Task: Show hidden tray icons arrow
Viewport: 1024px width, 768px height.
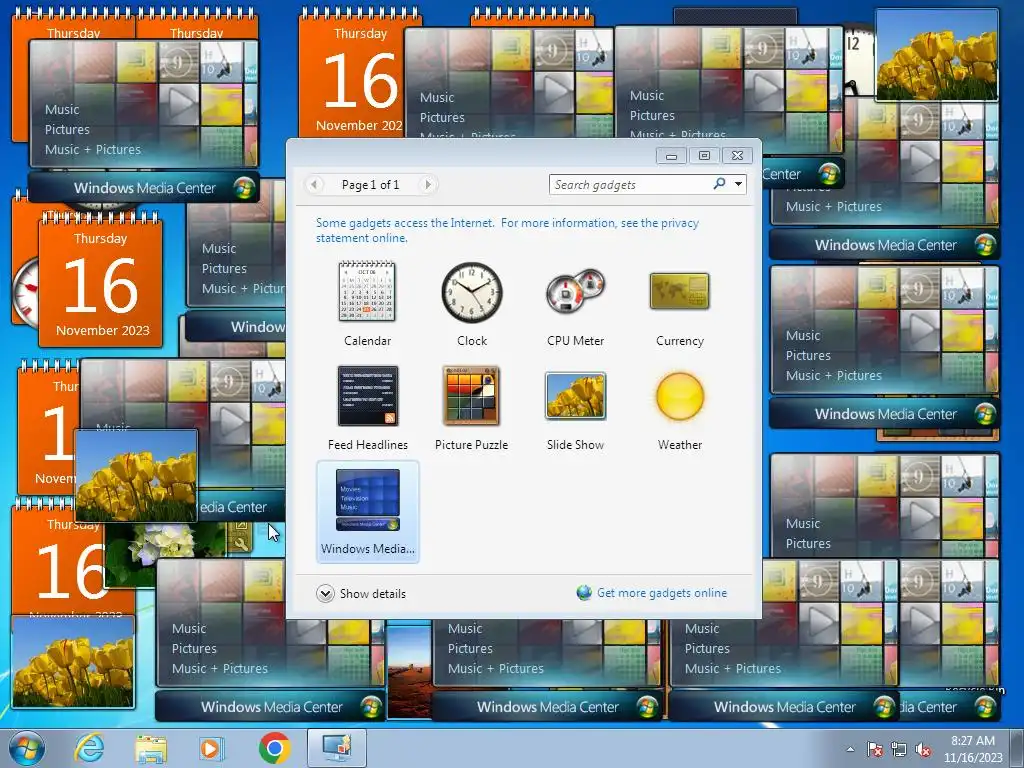Action: point(850,749)
